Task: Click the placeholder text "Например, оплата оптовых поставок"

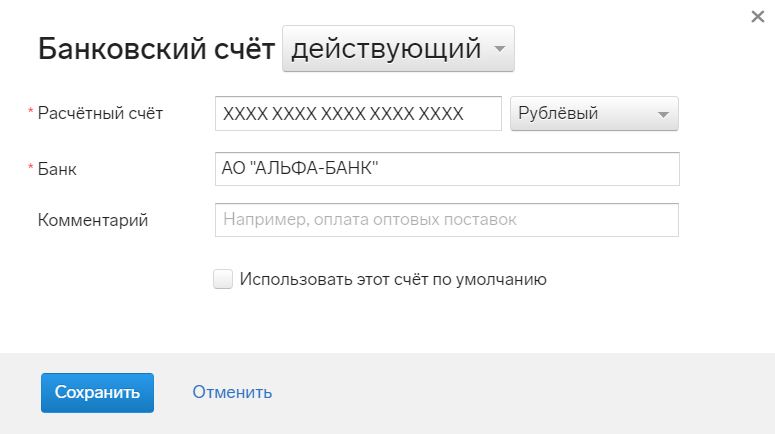Action: (x=370, y=219)
